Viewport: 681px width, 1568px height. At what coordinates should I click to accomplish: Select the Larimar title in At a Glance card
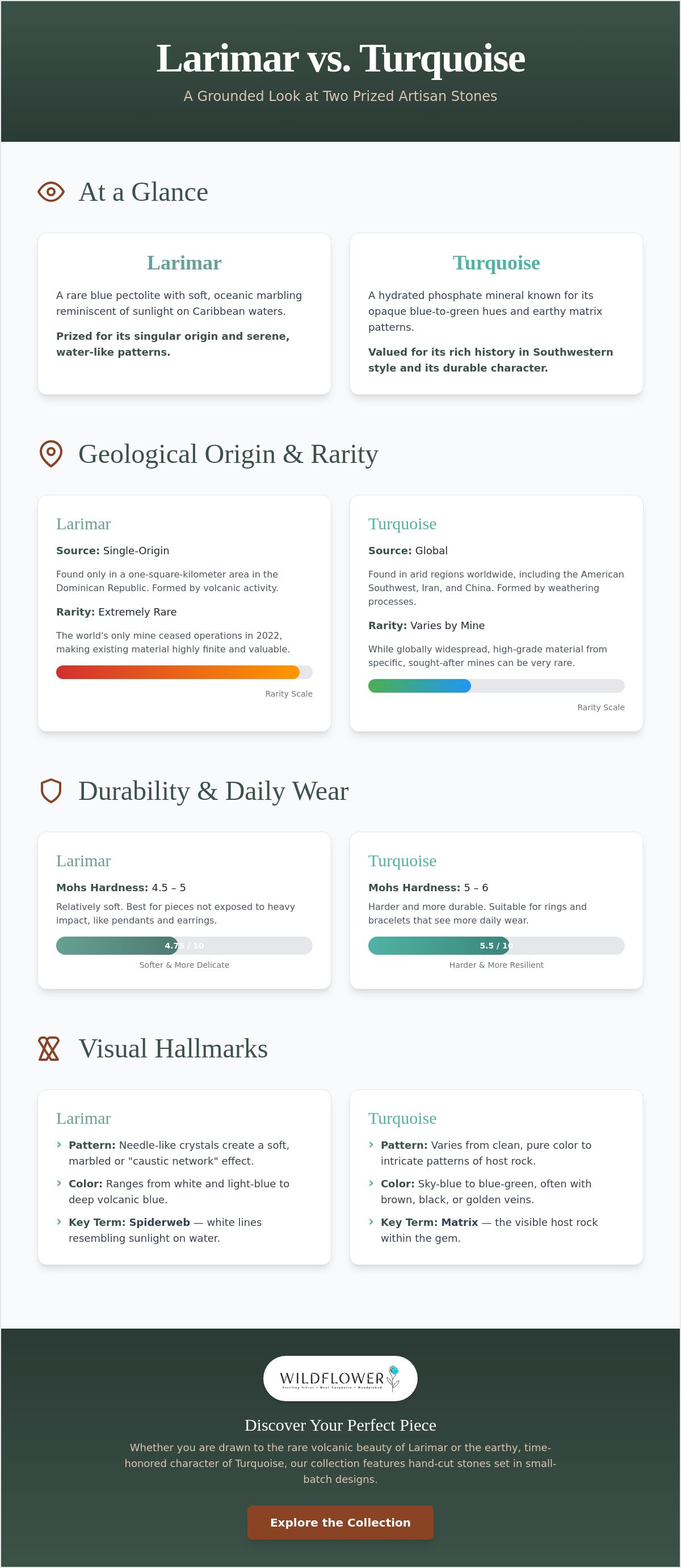coord(184,262)
